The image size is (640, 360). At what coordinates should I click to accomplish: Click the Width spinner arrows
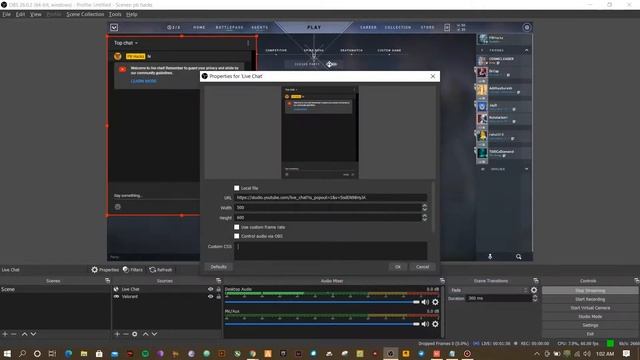(x=424, y=207)
